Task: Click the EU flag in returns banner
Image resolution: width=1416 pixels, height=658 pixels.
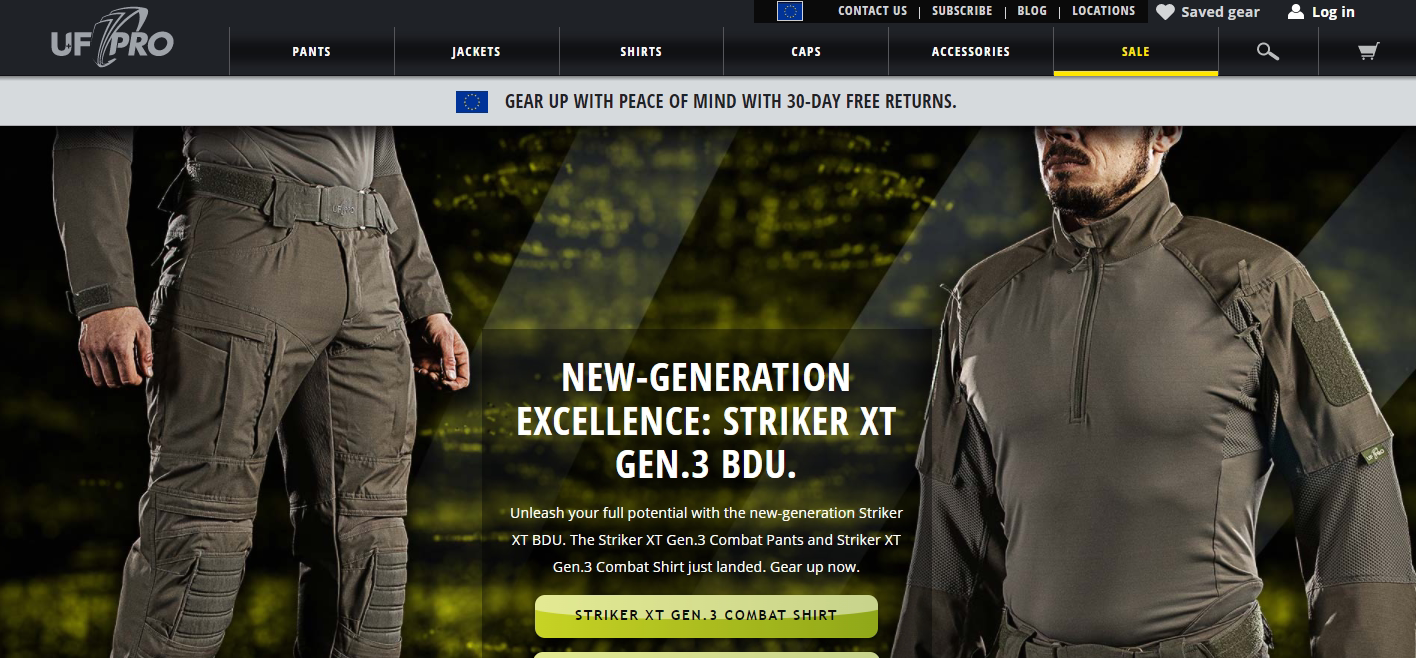Action: [x=472, y=101]
